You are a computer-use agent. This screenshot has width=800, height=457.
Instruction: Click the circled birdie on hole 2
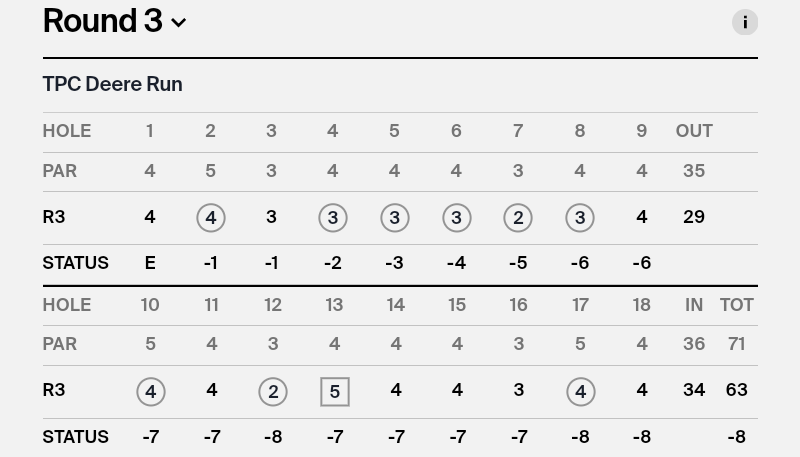click(210, 218)
